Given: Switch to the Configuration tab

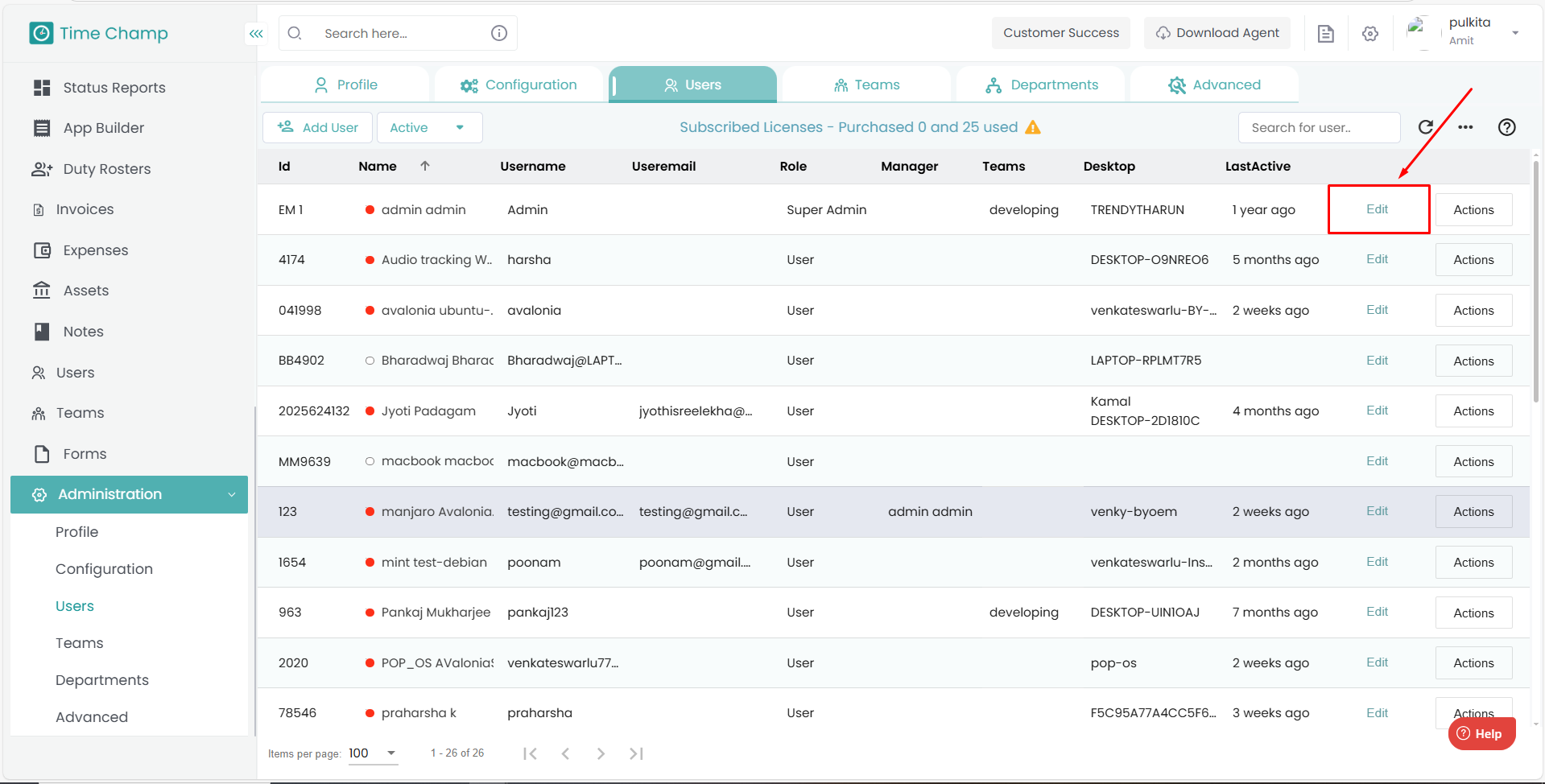Looking at the screenshot, I should 519,85.
